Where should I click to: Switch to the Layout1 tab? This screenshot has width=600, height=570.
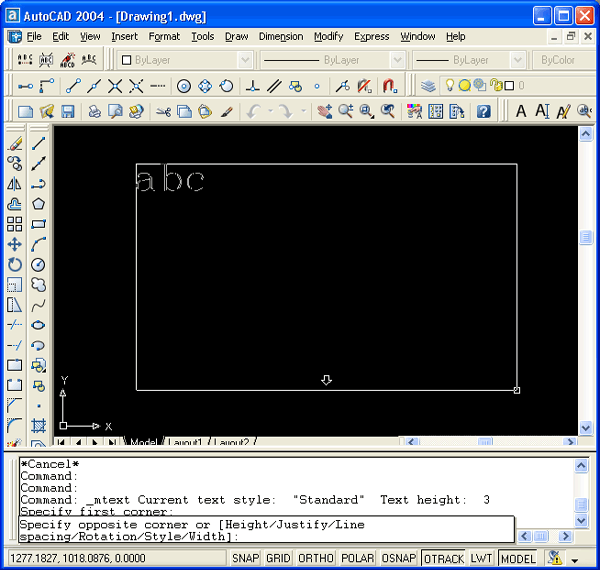pyautogui.click(x=185, y=442)
